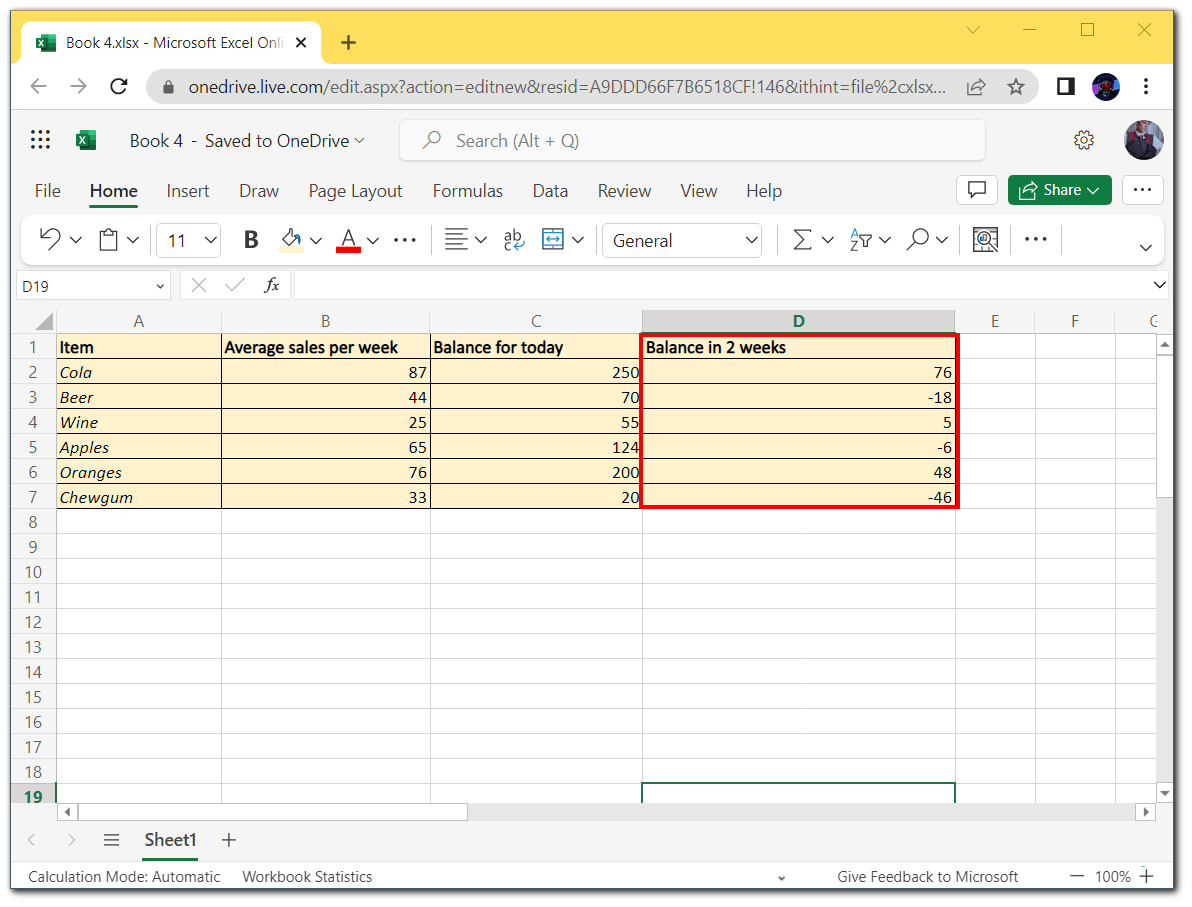Click the Select All corner triangle
1192x907 pixels.
tap(43, 321)
